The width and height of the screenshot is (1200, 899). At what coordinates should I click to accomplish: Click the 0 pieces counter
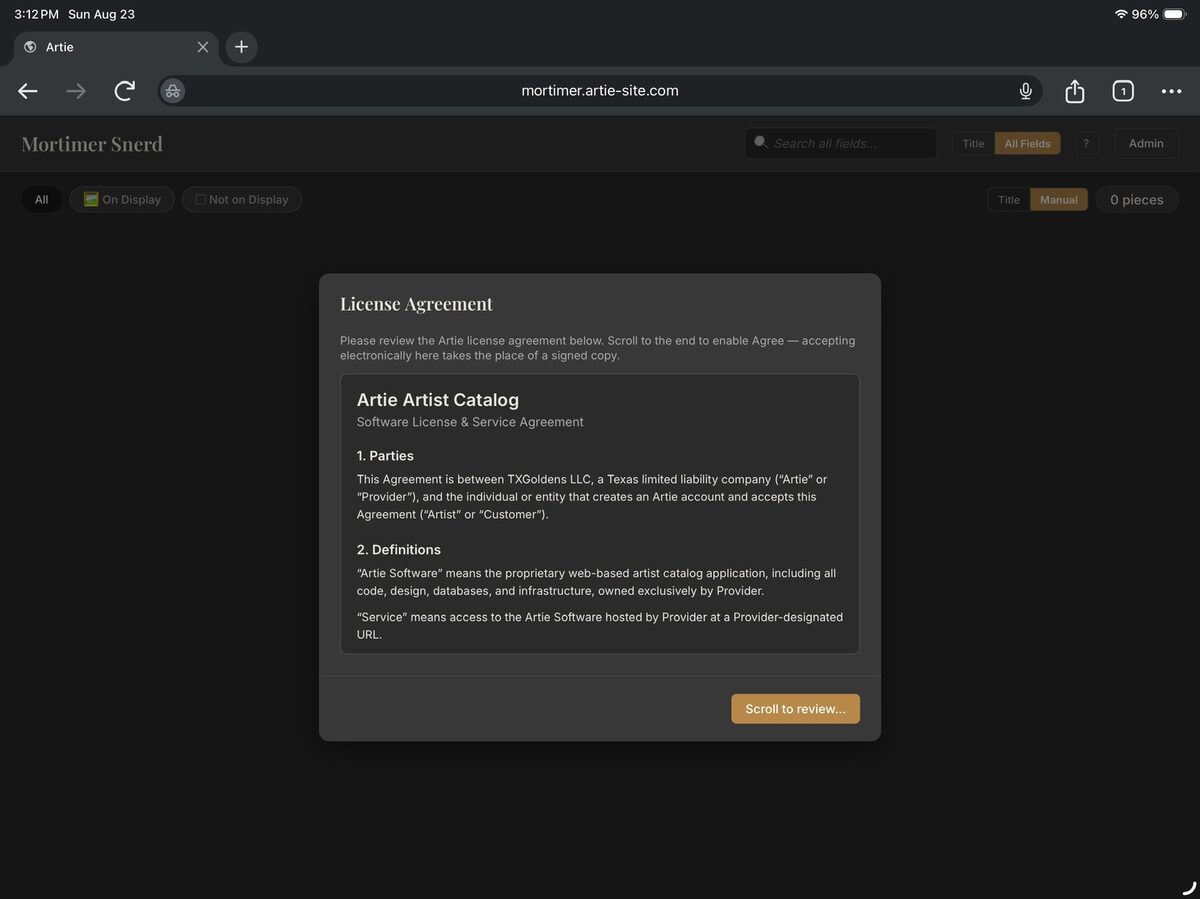coord(1137,199)
